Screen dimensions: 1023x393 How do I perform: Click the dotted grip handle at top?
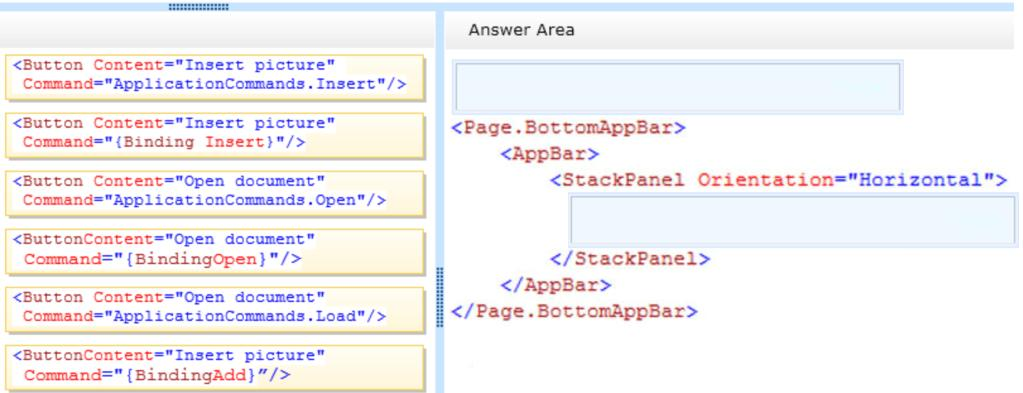(198, 7)
